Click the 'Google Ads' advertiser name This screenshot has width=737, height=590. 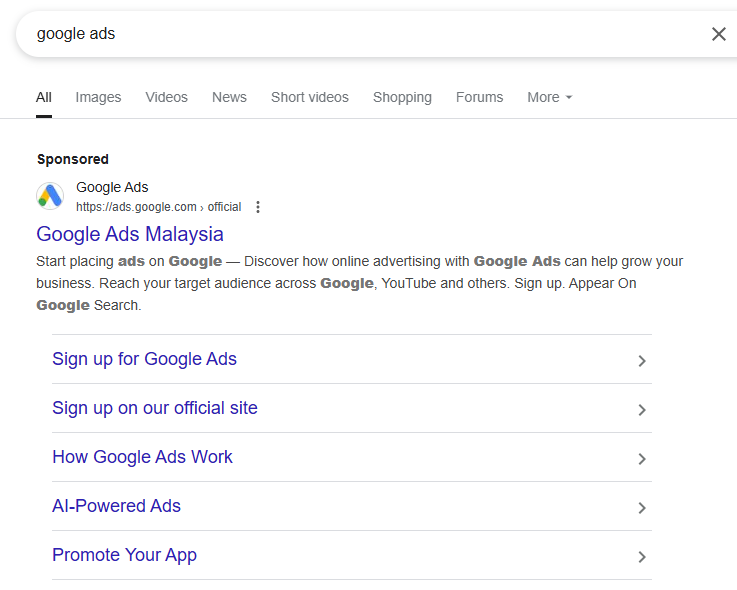(112, 187)
